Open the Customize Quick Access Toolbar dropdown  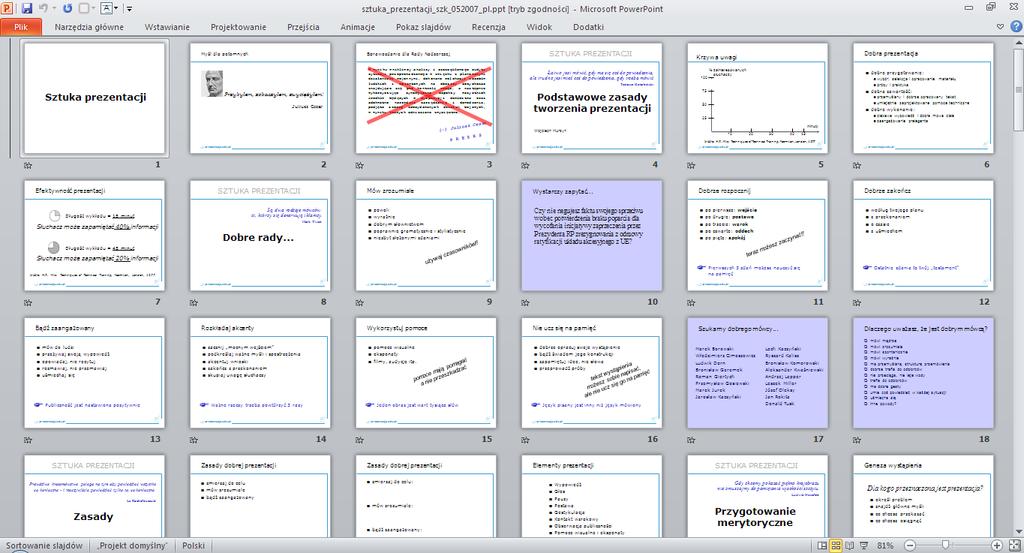tap(129, 8)
